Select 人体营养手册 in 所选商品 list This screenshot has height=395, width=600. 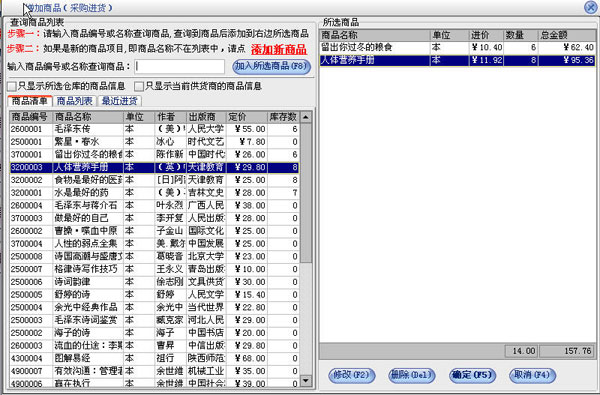click(458, 60)
